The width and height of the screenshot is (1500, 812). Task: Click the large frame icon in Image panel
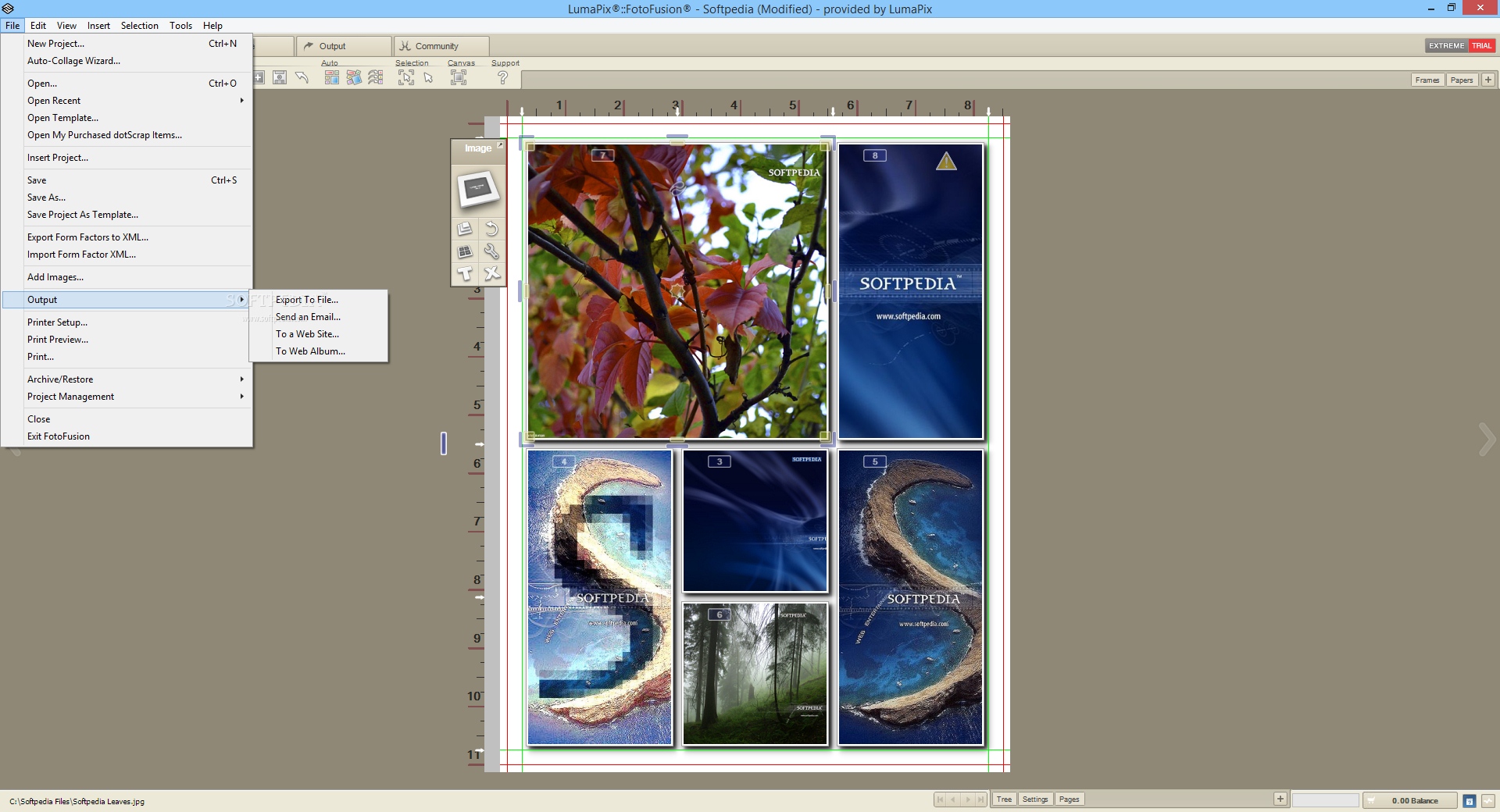[x=478, y=190]
